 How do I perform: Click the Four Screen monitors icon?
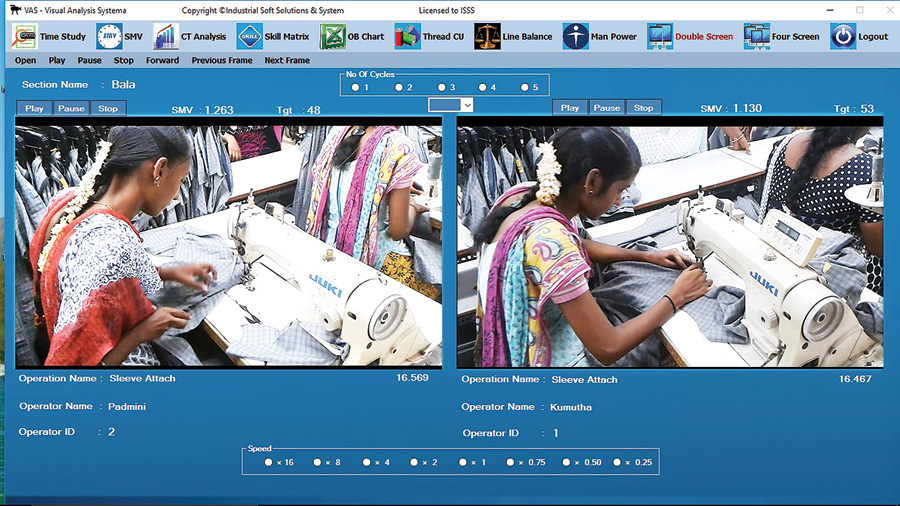(757, 36)
